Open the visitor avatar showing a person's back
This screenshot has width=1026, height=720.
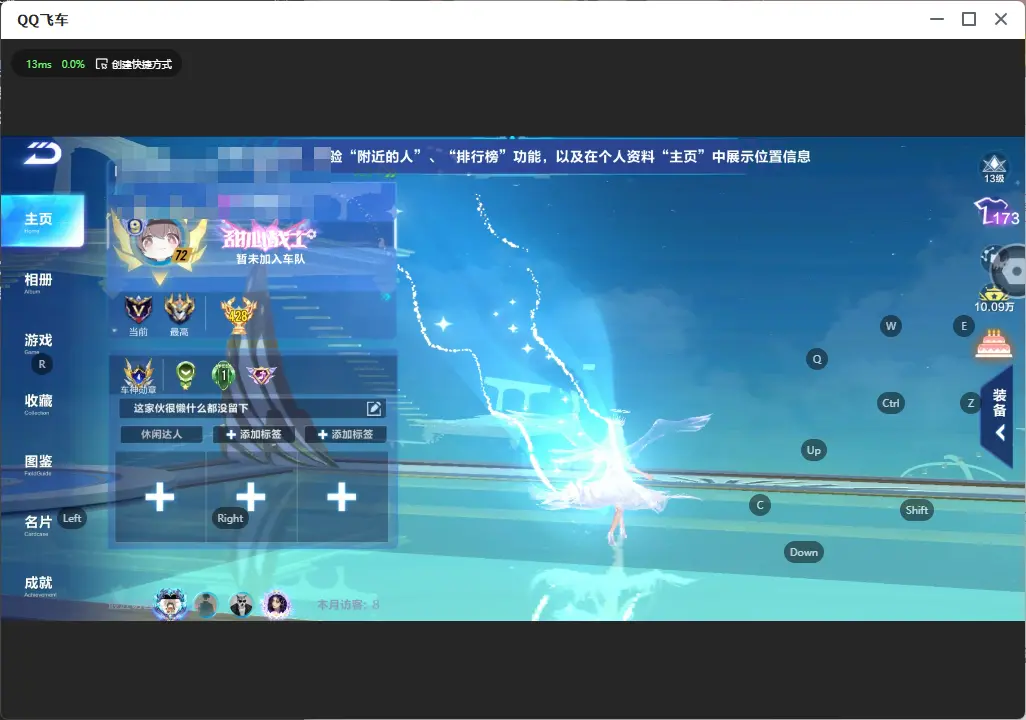[207, 605]
